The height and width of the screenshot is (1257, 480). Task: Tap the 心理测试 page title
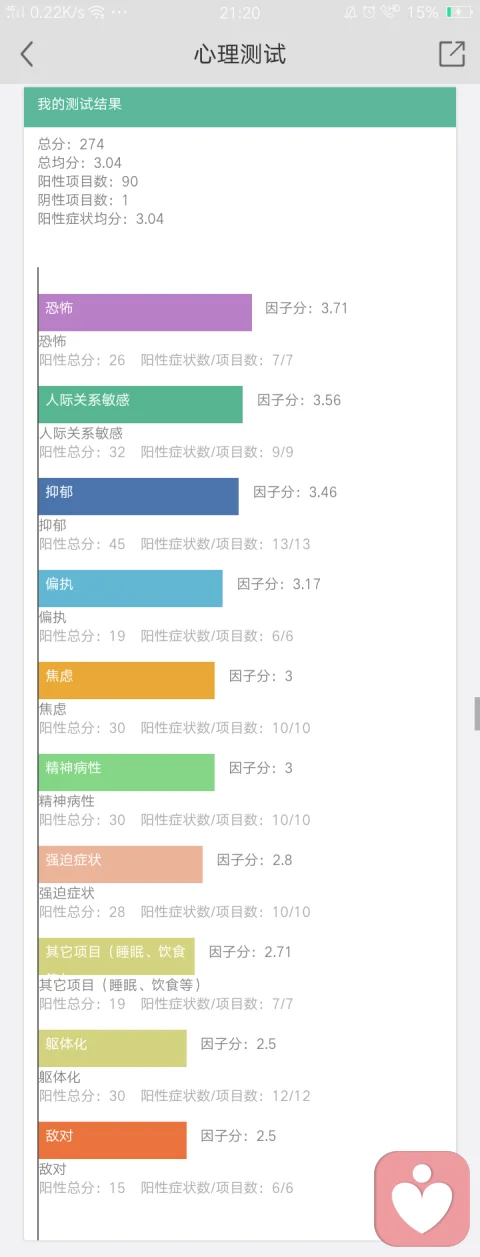point(240,54)
